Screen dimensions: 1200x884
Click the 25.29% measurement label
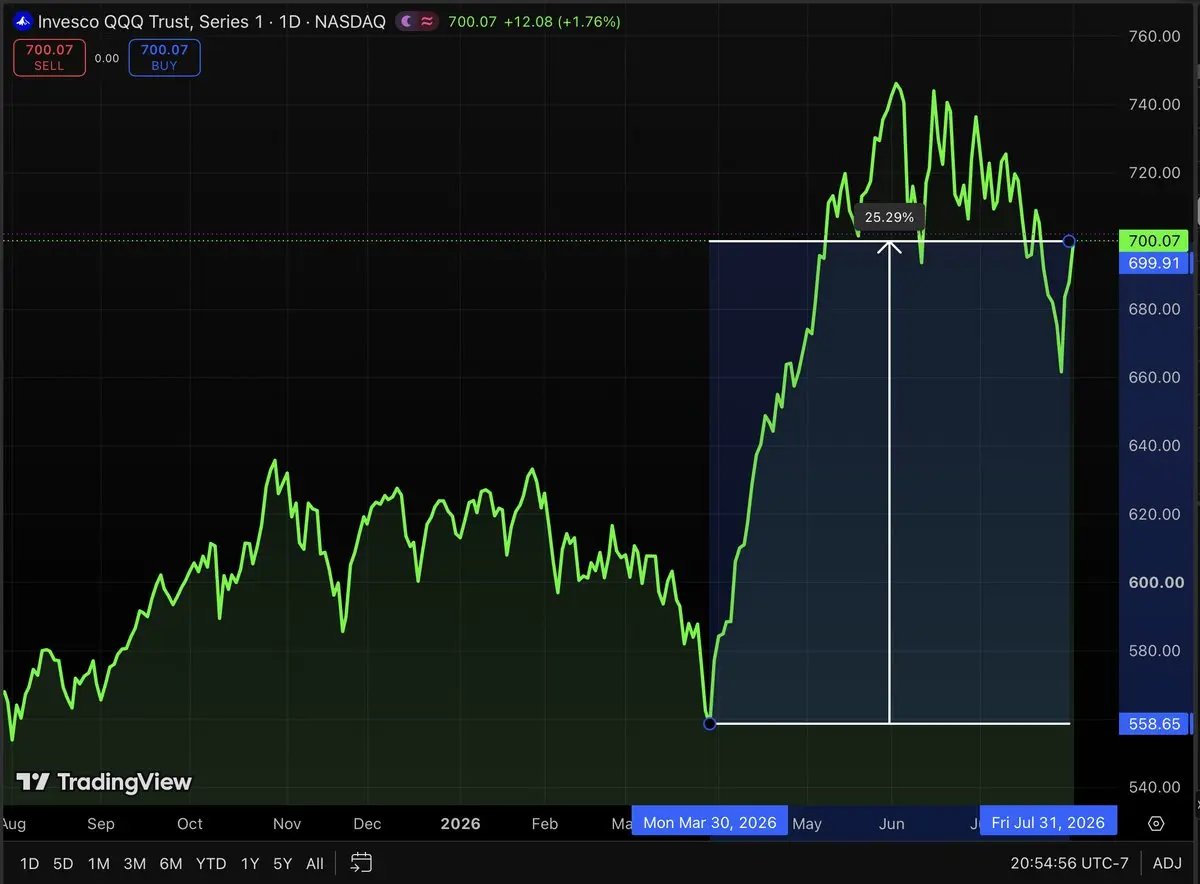pyautogui.click(x=889, y=216)
